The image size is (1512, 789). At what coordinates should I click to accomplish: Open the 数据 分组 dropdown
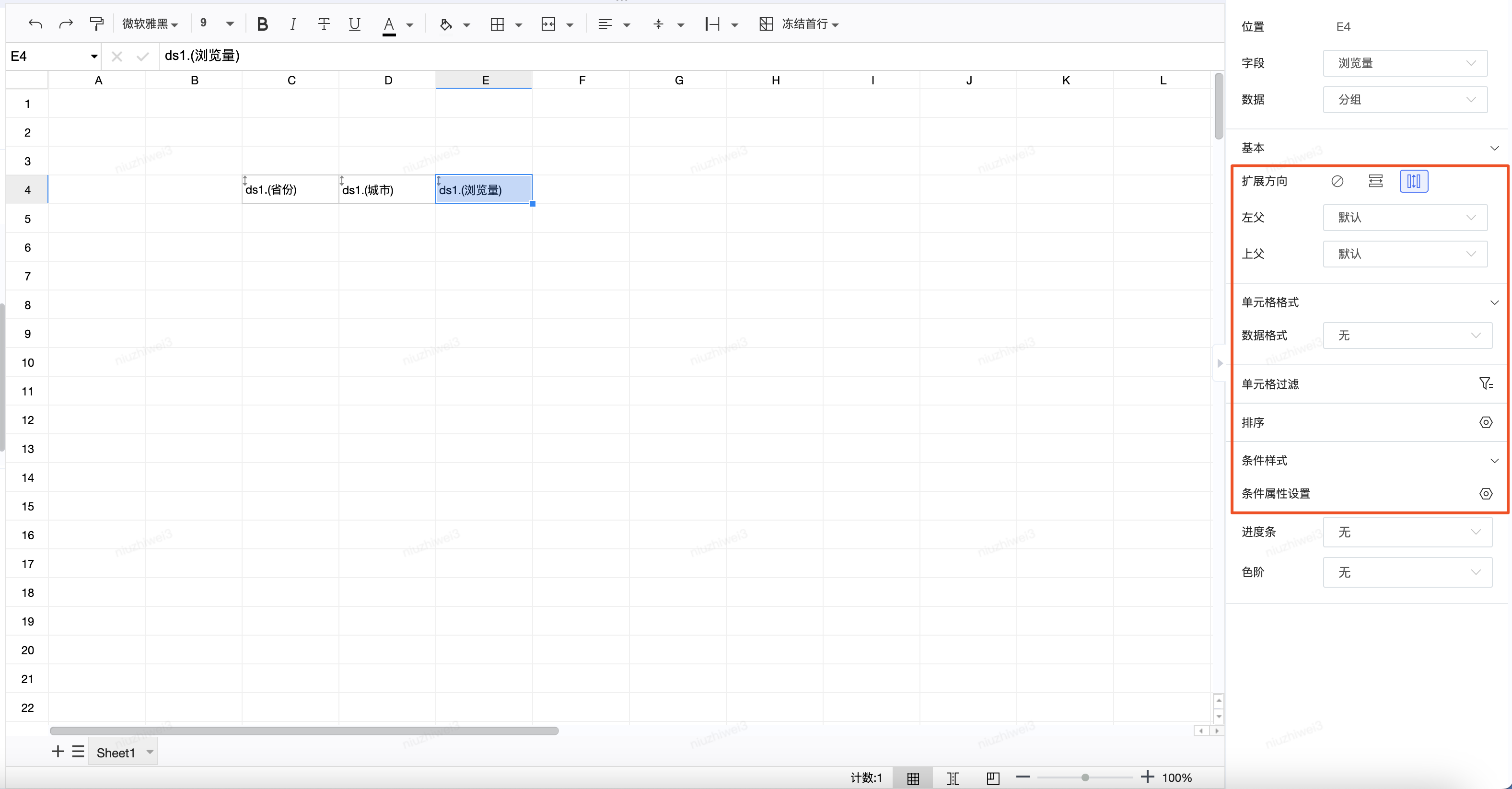click(x=1405, y=100)
